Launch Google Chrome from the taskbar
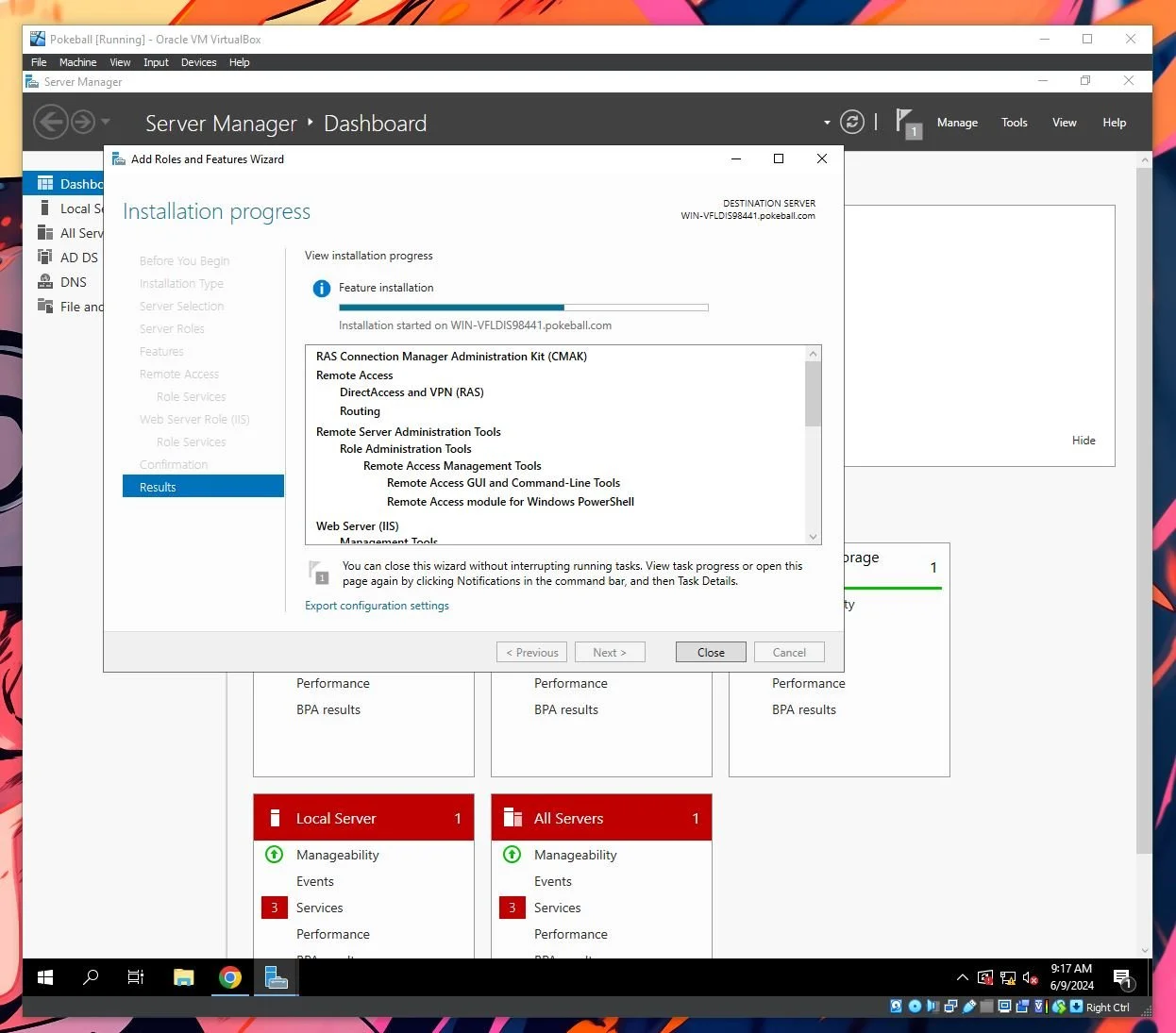This screenshot has width=1176, height=1033. (229, 977)
